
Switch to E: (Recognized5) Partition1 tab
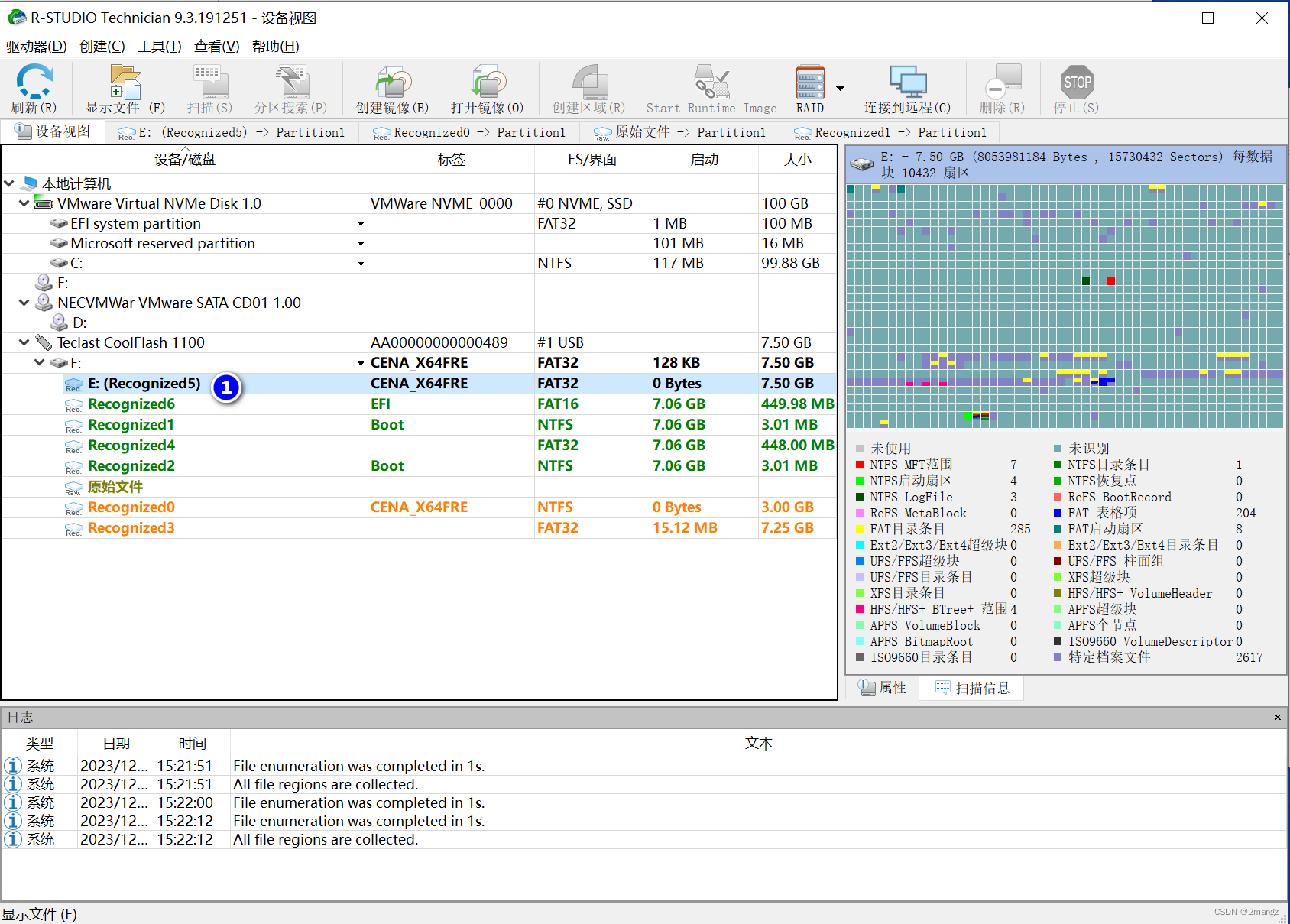tap(231, 132)
